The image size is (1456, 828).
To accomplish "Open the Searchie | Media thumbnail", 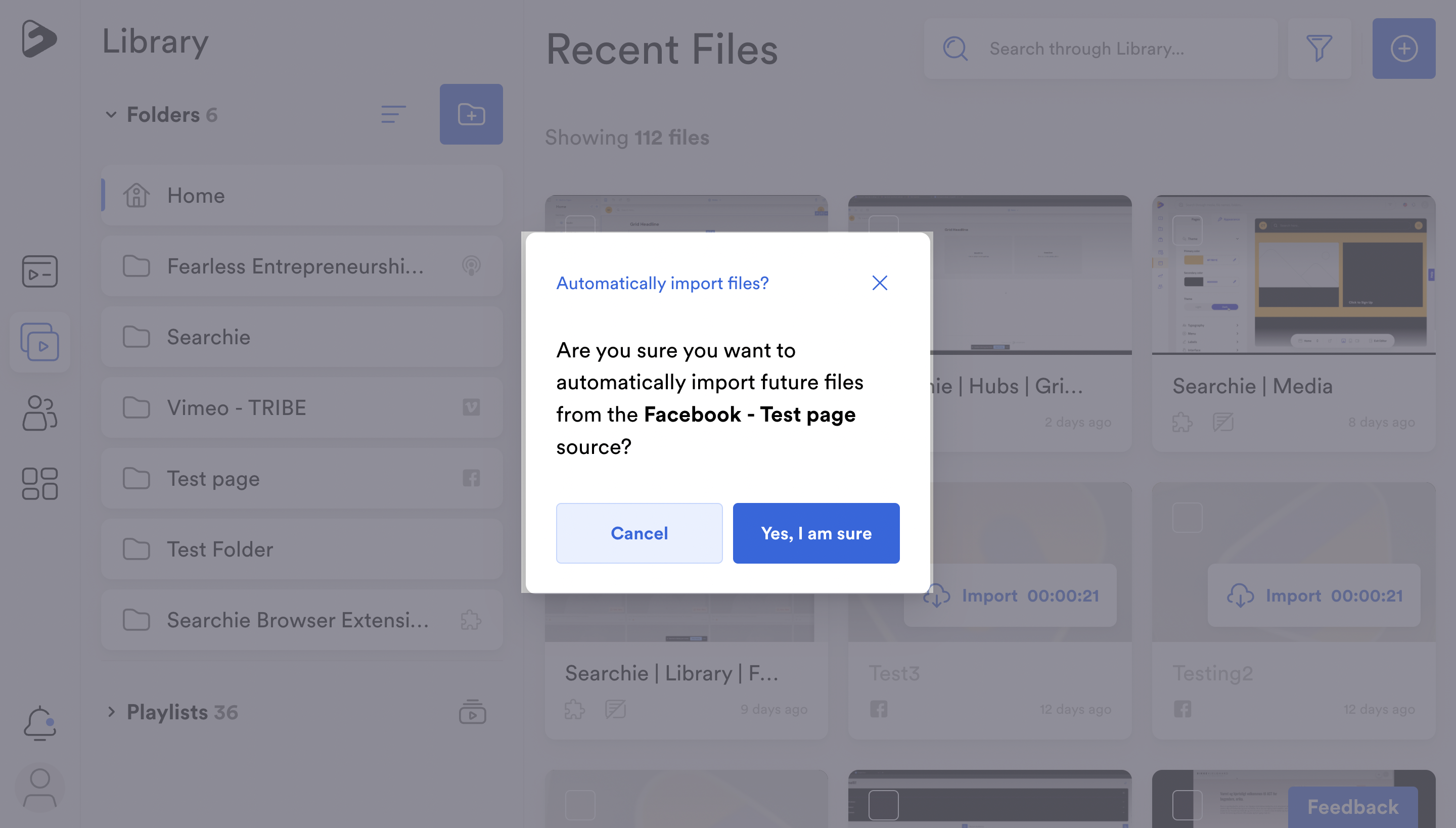I will [1293, 274].
